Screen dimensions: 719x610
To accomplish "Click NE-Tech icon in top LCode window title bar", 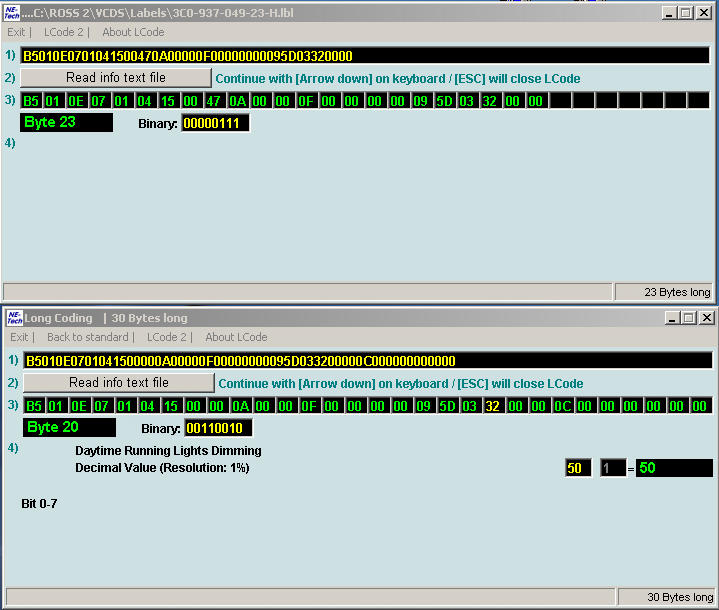I will tap(13, 13).
